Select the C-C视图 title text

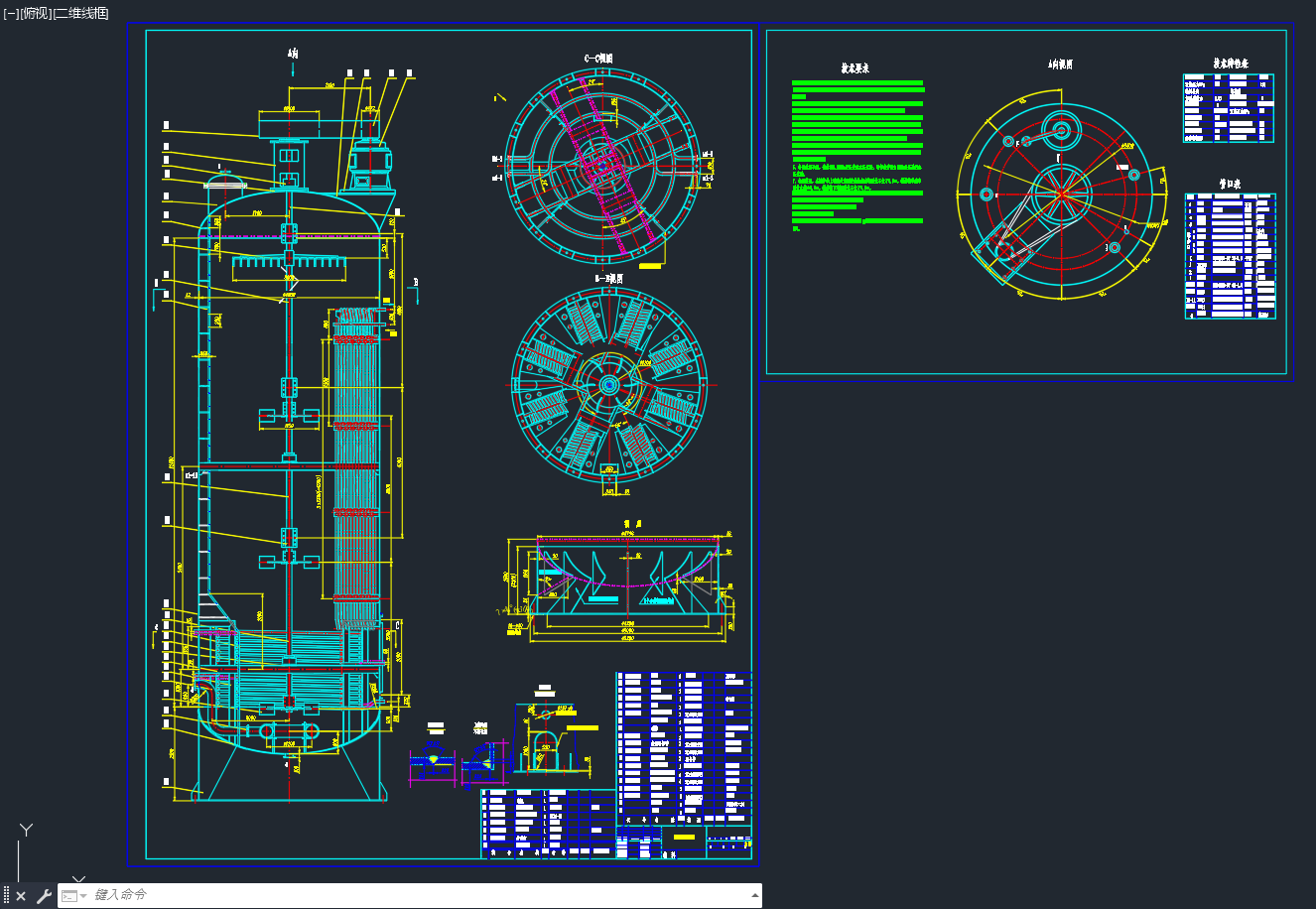point(598,59)
